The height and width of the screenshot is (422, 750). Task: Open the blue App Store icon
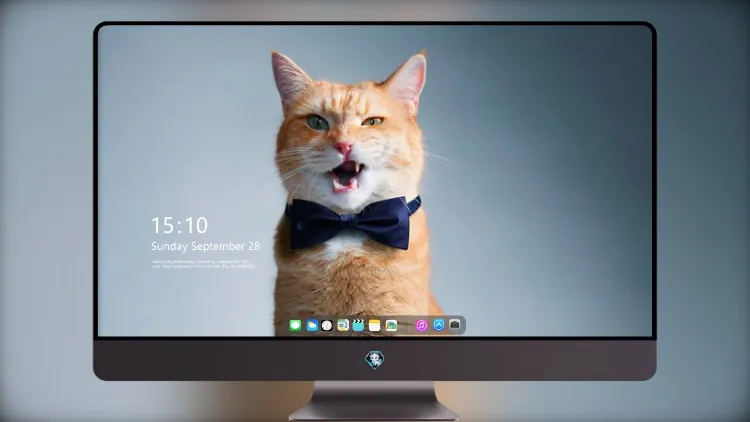[x=439, y=325]
